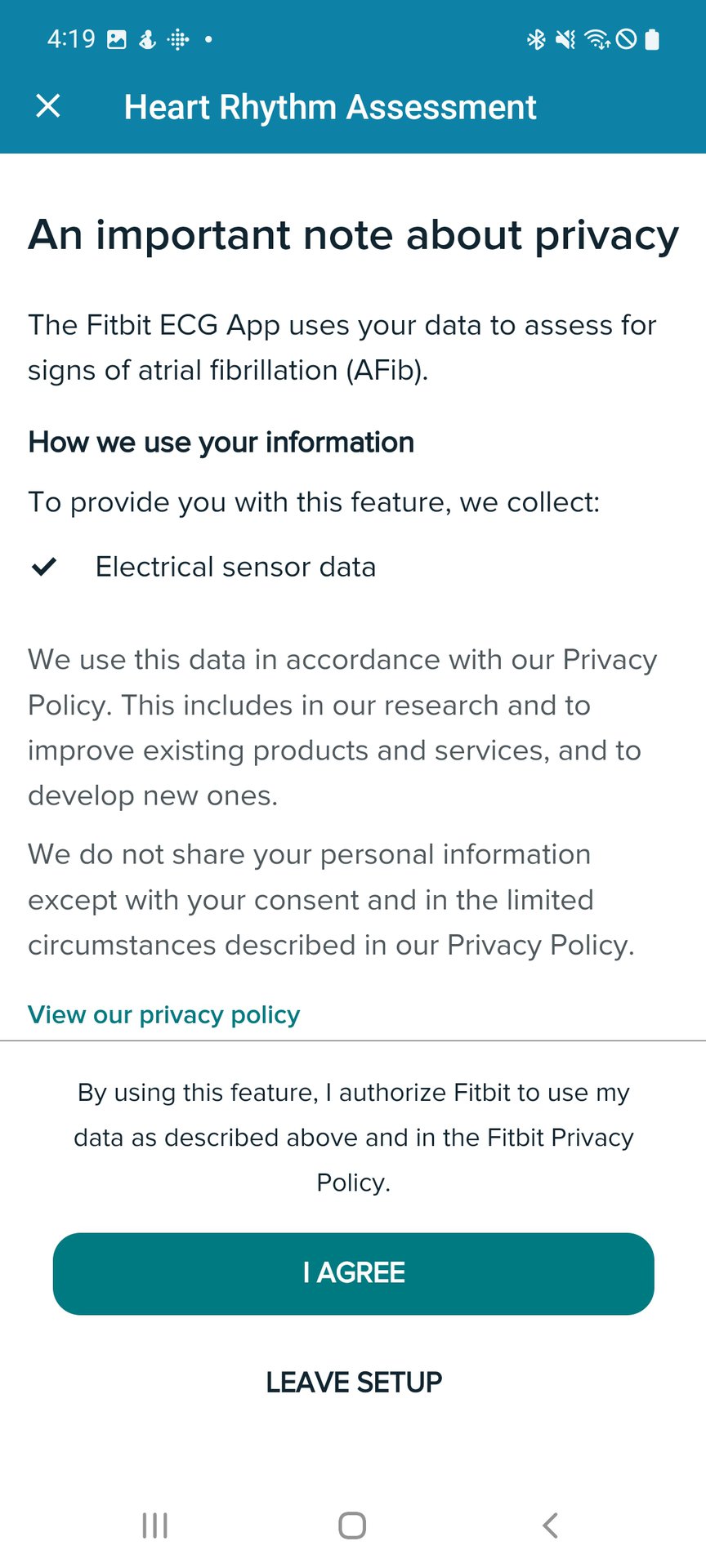
Task: Tap the clock showing 4:19
Action: (72, 38)
